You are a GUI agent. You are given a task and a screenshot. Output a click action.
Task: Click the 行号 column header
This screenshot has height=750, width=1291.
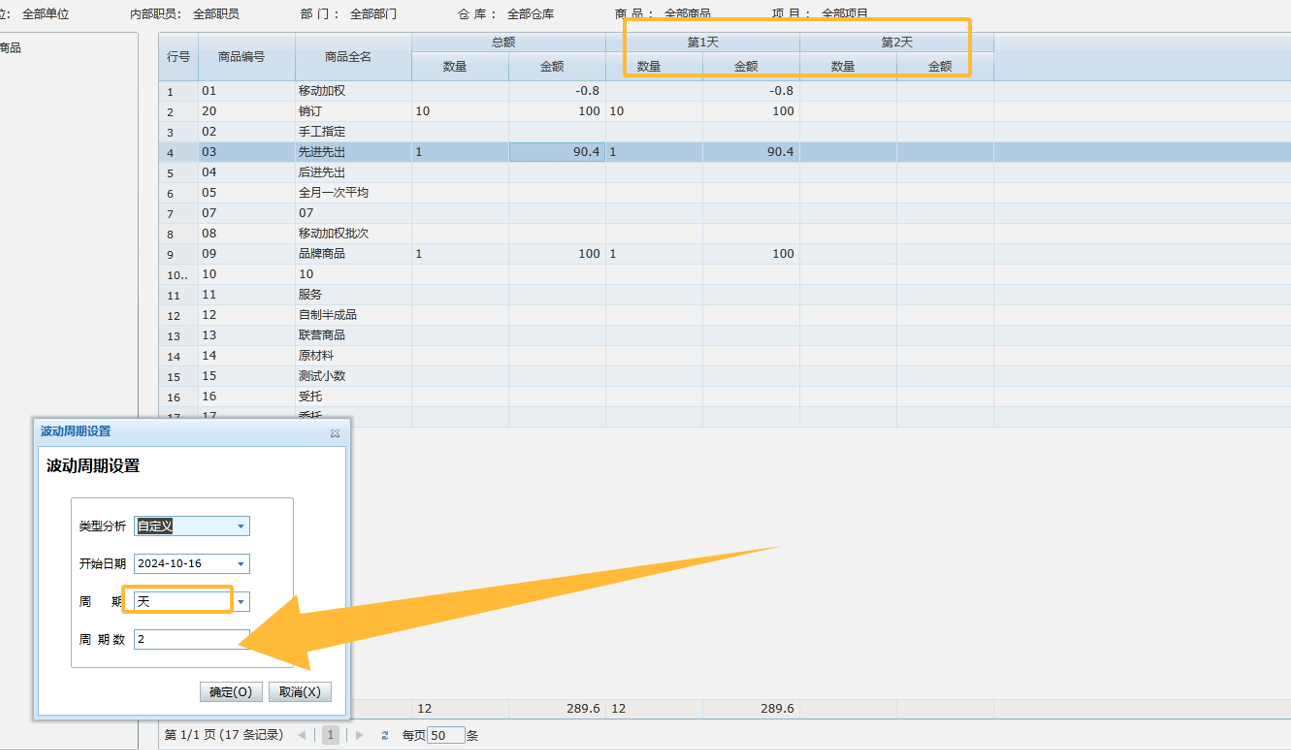click(x=178, y=57)
